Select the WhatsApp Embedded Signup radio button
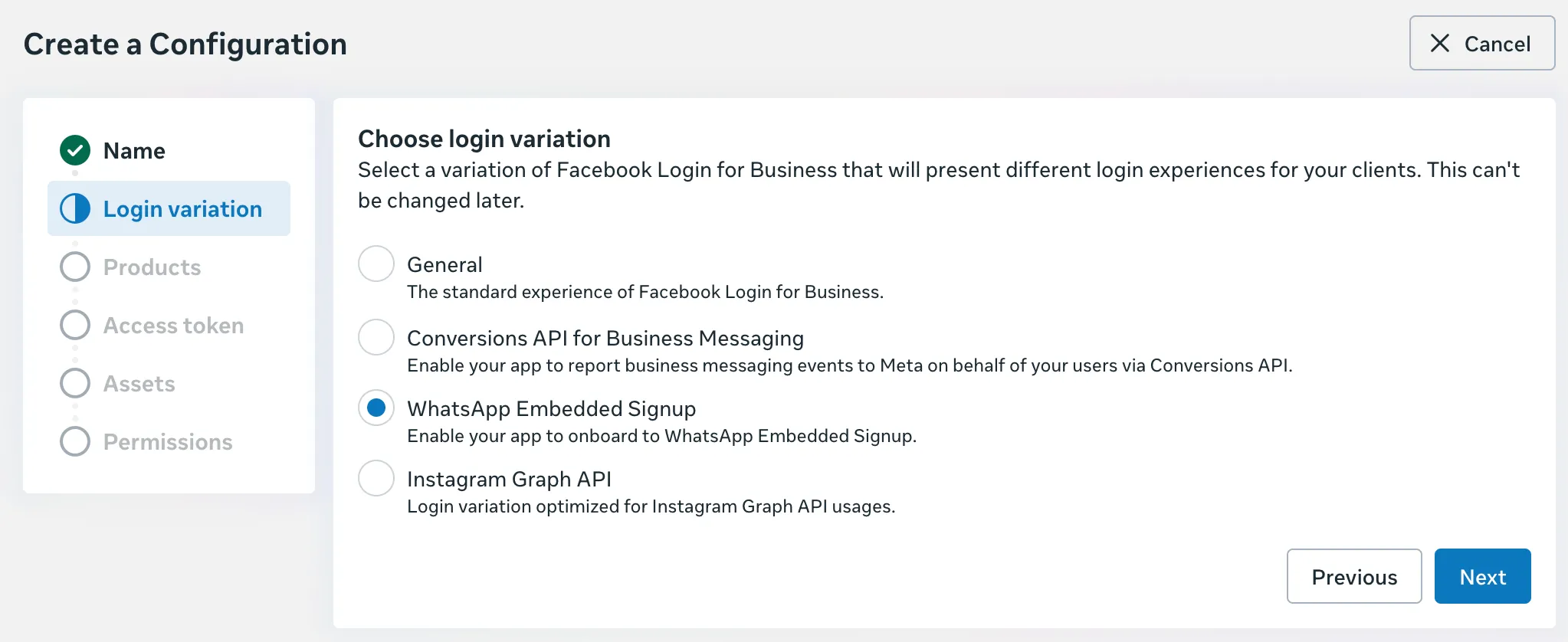The height and width of the screenshot is (642, 1568). pyautogui.click(x=376, y=408)
